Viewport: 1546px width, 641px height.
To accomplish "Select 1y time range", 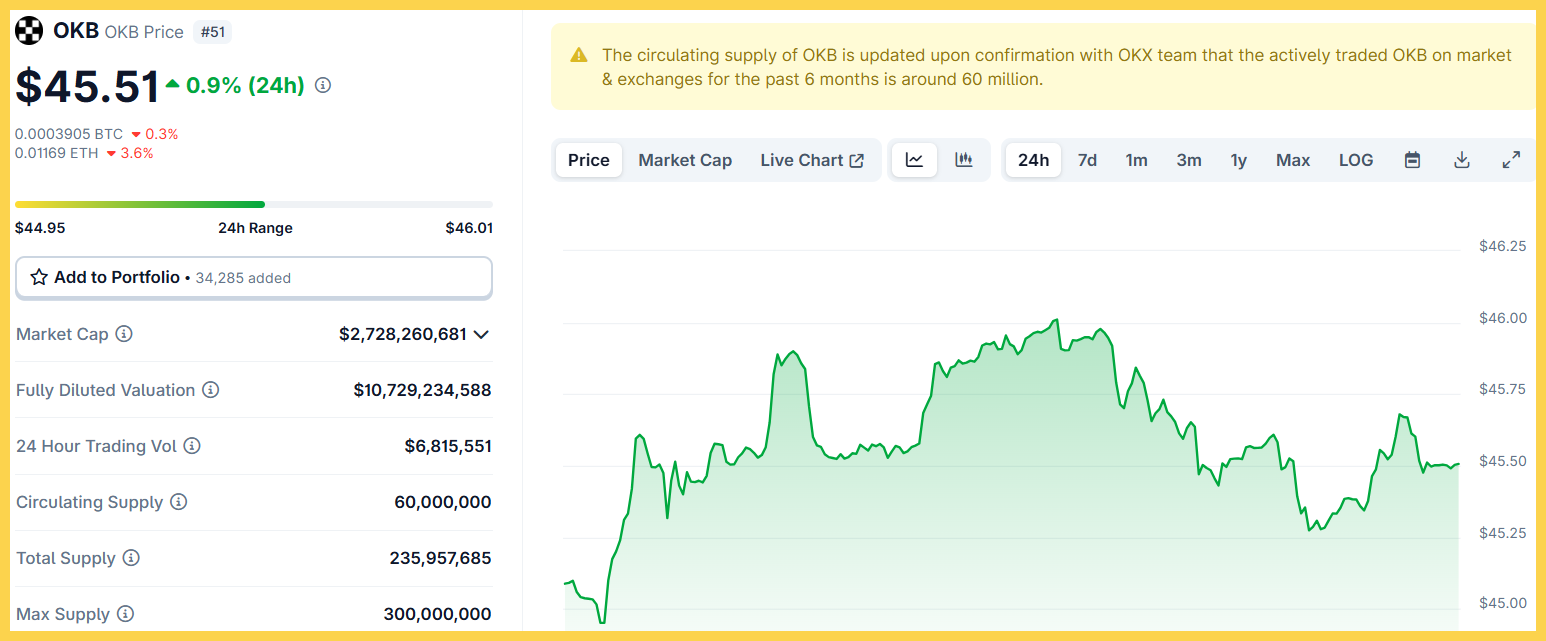I will tap(1239, 160).
